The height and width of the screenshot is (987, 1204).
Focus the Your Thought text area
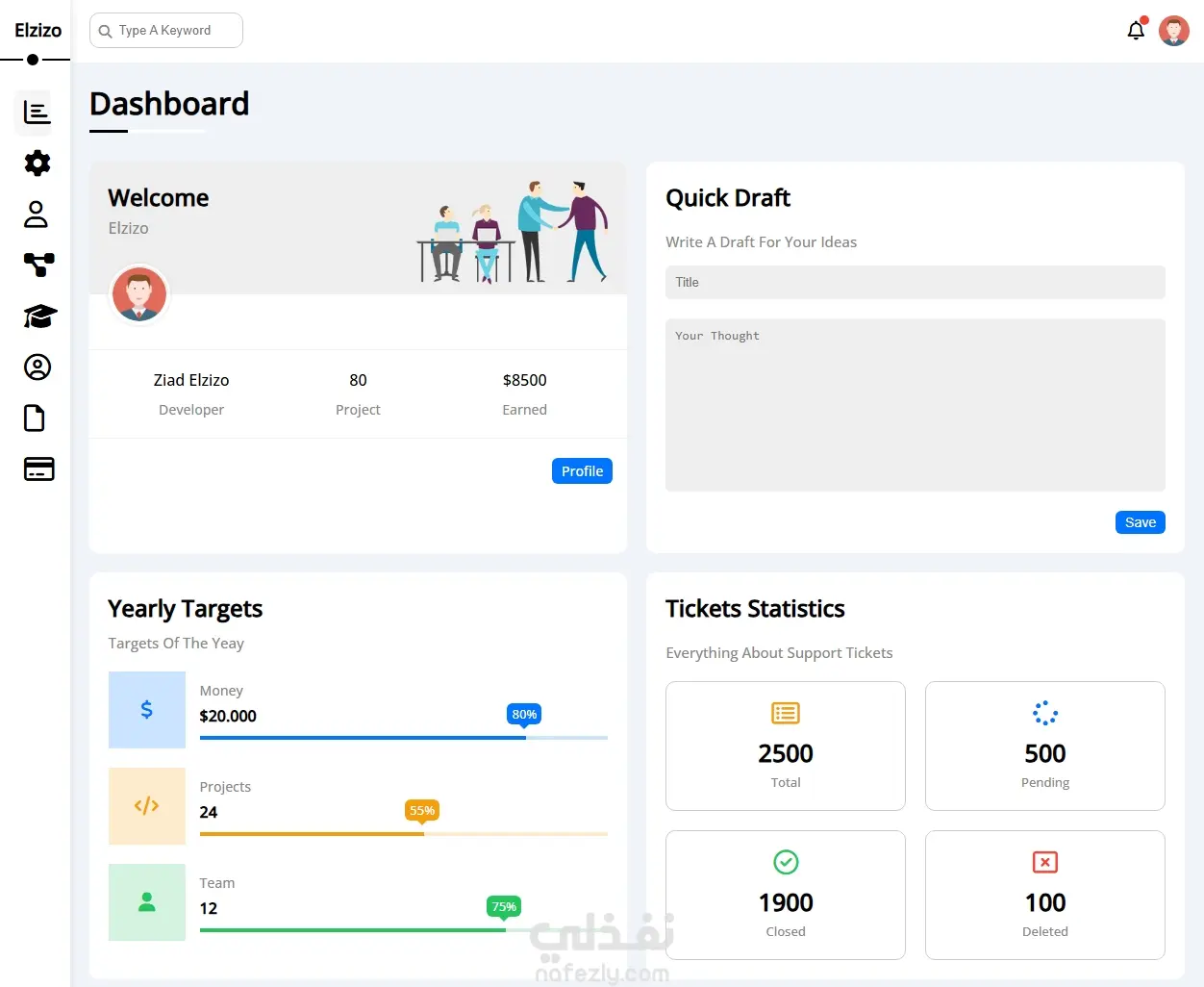click(916, 405)
